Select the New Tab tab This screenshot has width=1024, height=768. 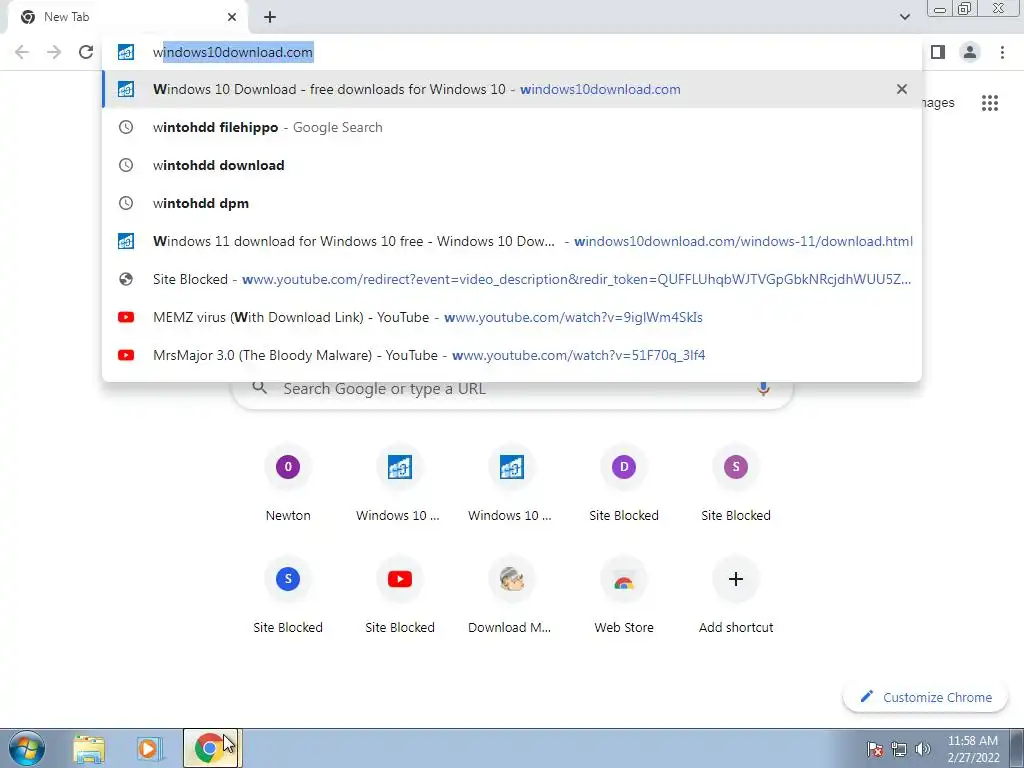click(x=127, y=17)
